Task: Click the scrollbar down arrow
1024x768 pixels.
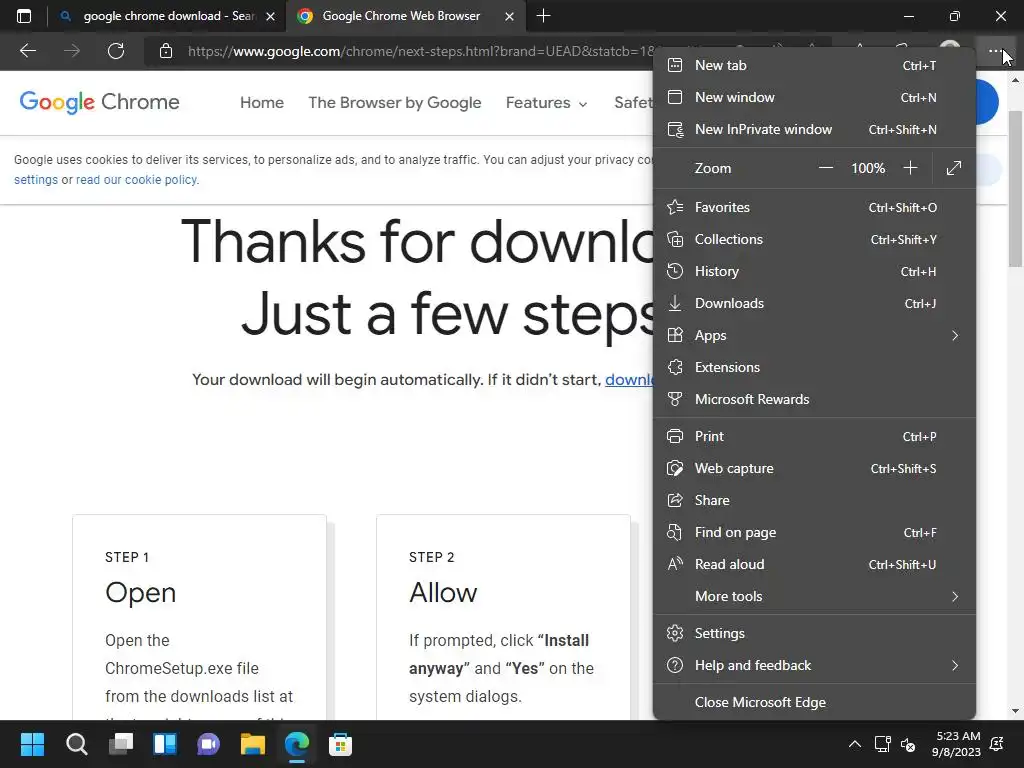Action: click(1015, 711)
